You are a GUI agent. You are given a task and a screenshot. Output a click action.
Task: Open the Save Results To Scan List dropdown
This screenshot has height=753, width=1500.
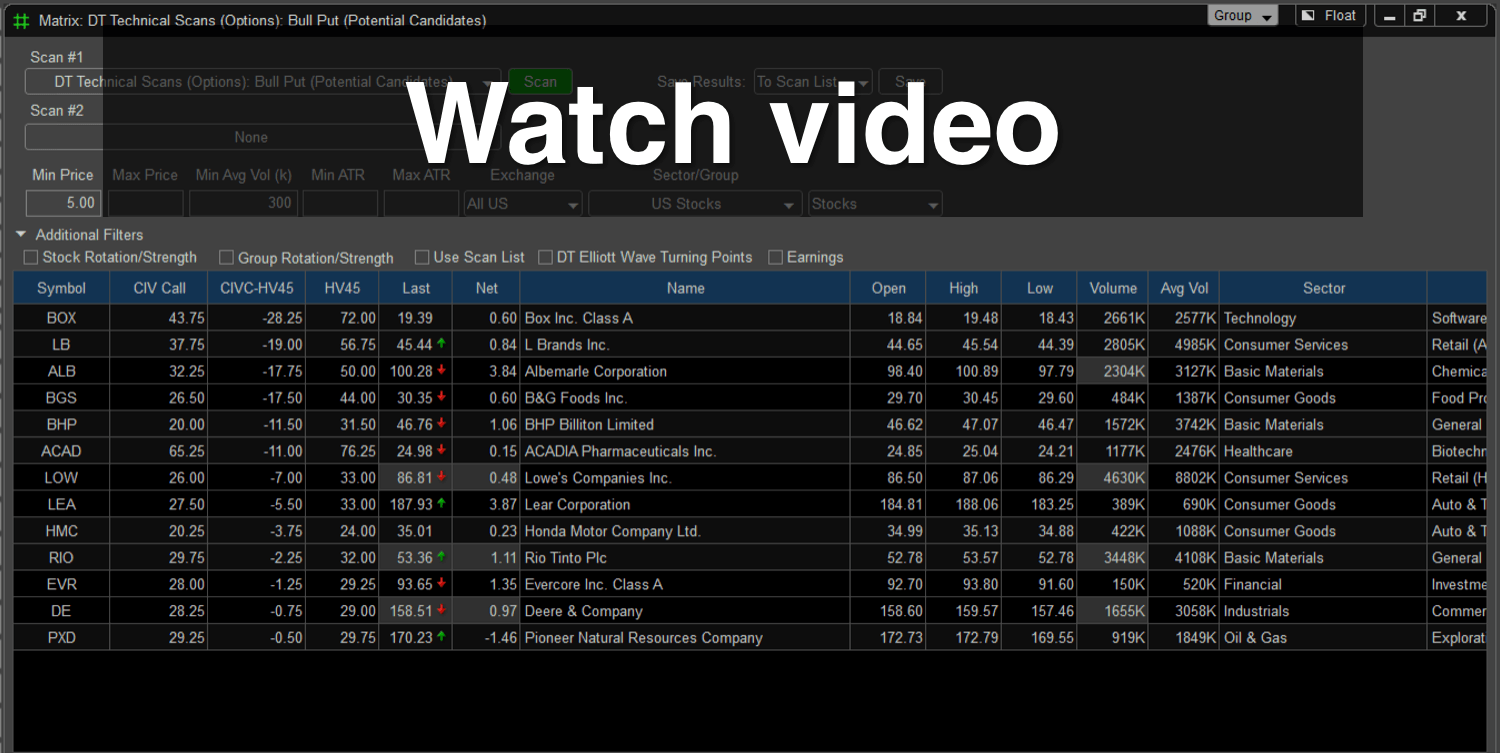813,82
